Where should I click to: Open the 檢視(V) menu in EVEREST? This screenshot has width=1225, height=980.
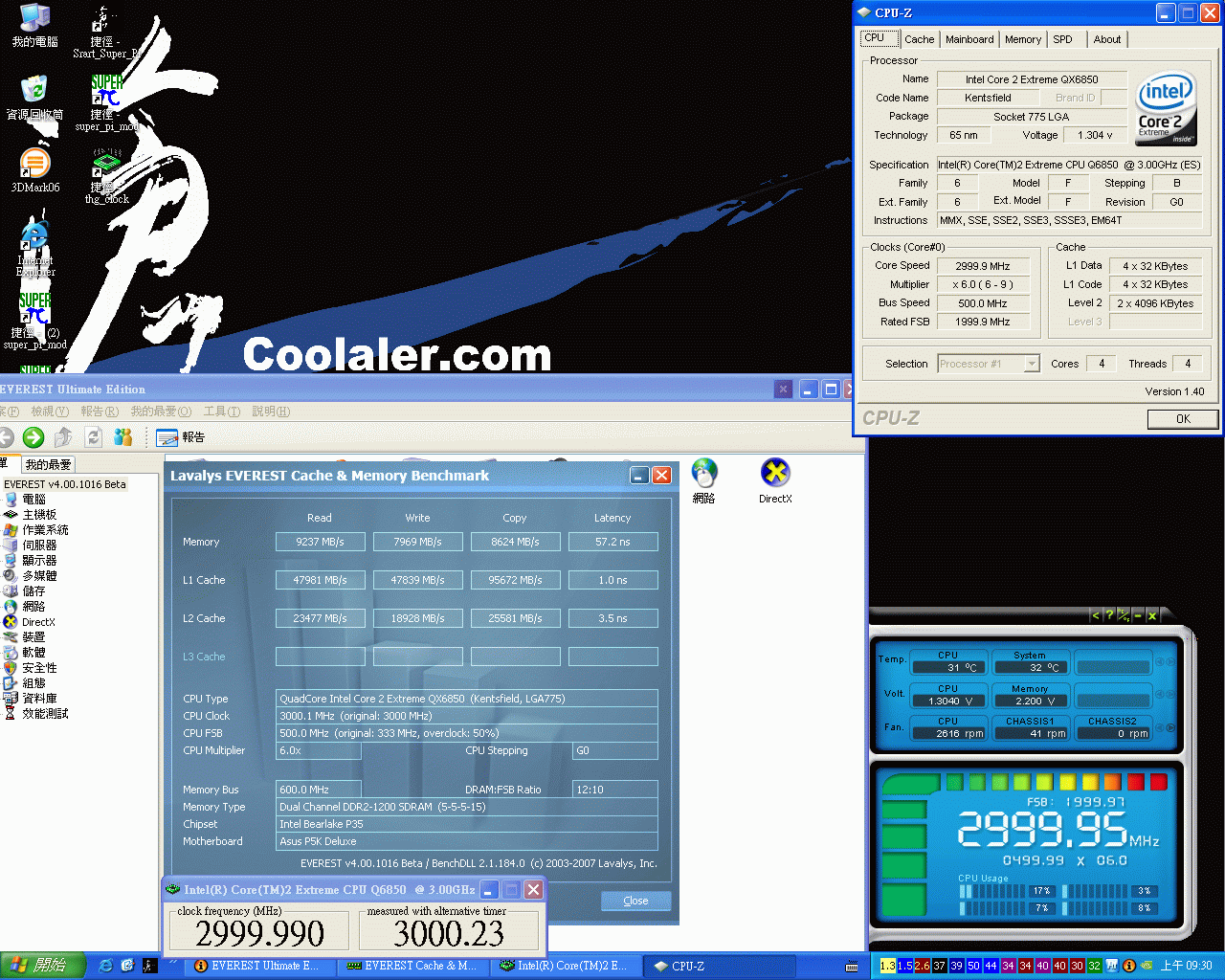(x=50, y=412)
